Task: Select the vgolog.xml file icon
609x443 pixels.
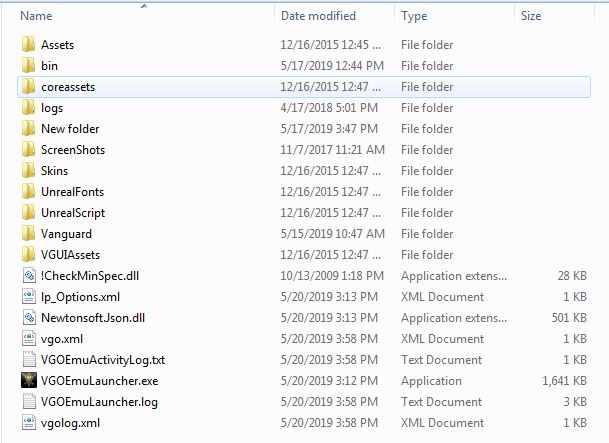Action: pyautogui.click(x=28, y=423)
